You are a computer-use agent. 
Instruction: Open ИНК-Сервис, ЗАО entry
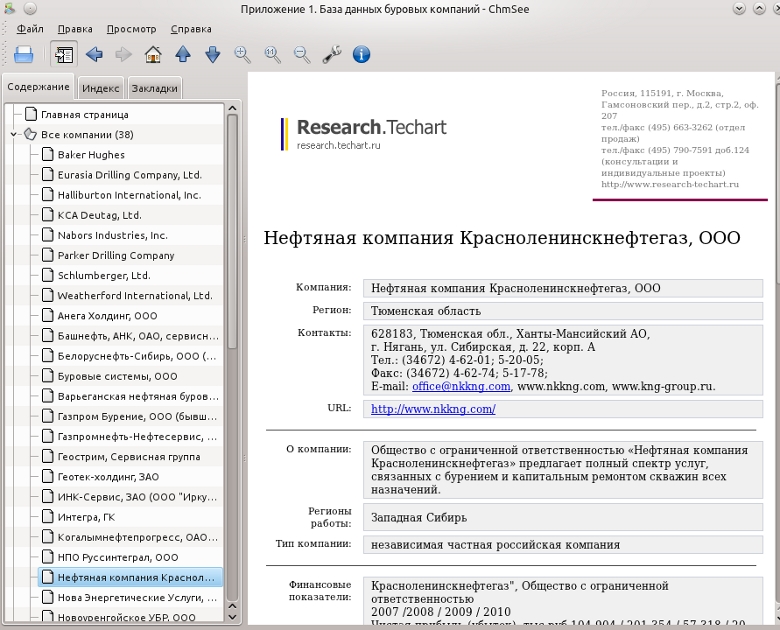137,497
